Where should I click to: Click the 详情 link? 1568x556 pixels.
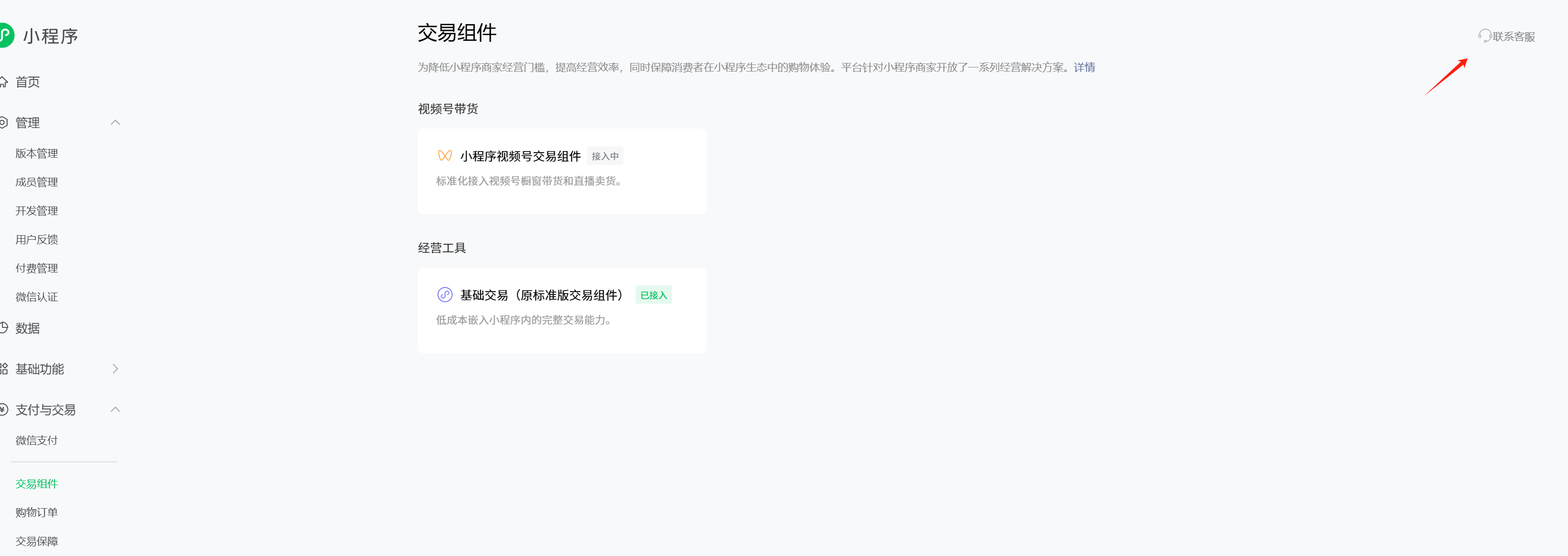pyautogui.click(x=1084, y=67)
